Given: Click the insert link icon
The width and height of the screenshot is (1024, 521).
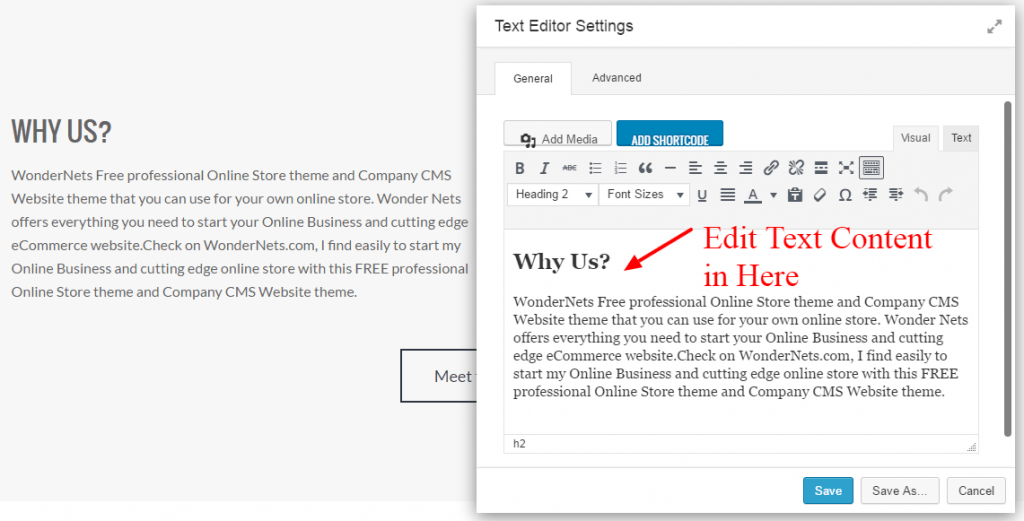Looking at the screenshot, I should point(771,168).
